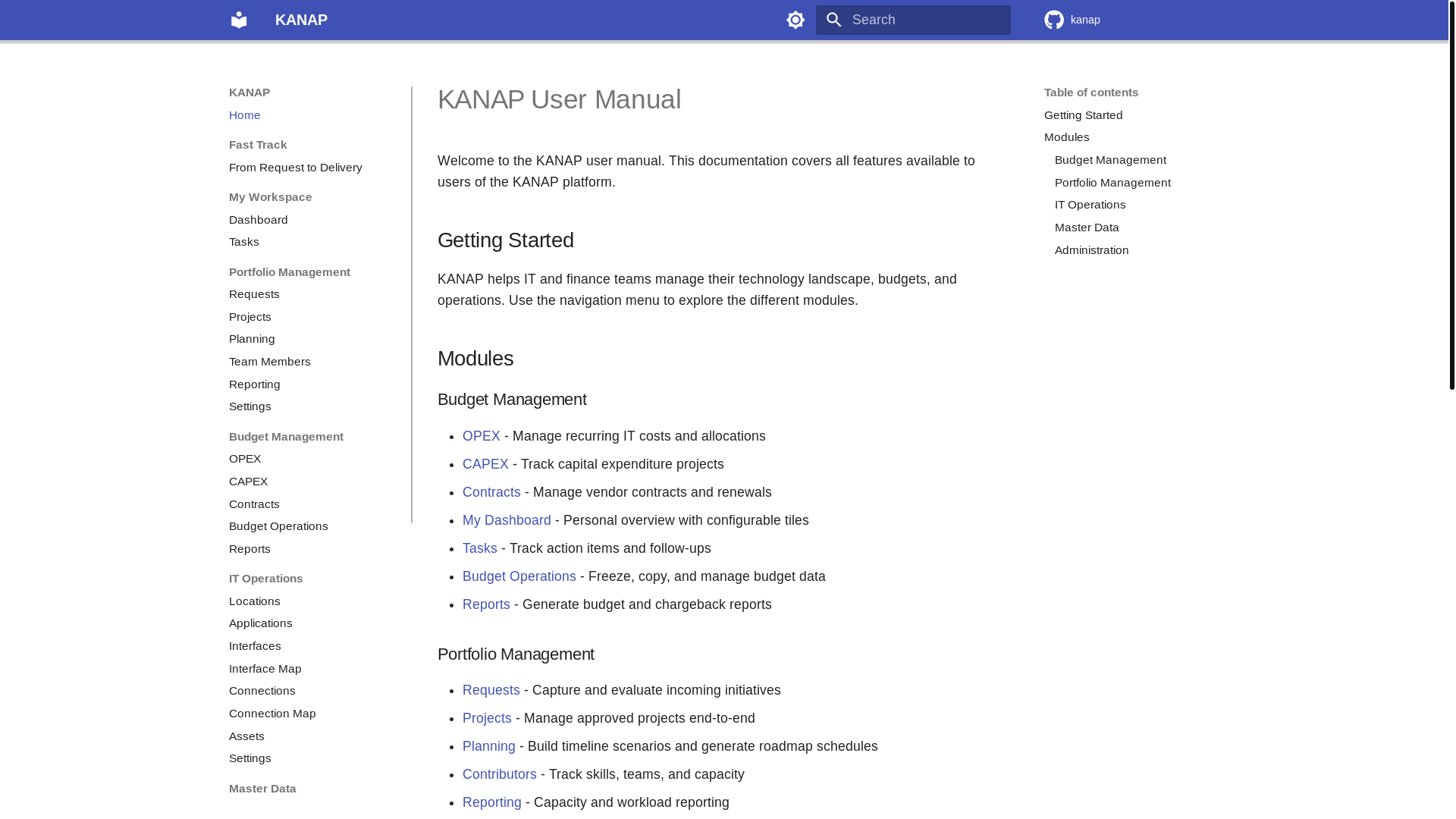Click the Planning link in the content
Viewport: 1456px width, 819px height.
[x=489, y=746]
